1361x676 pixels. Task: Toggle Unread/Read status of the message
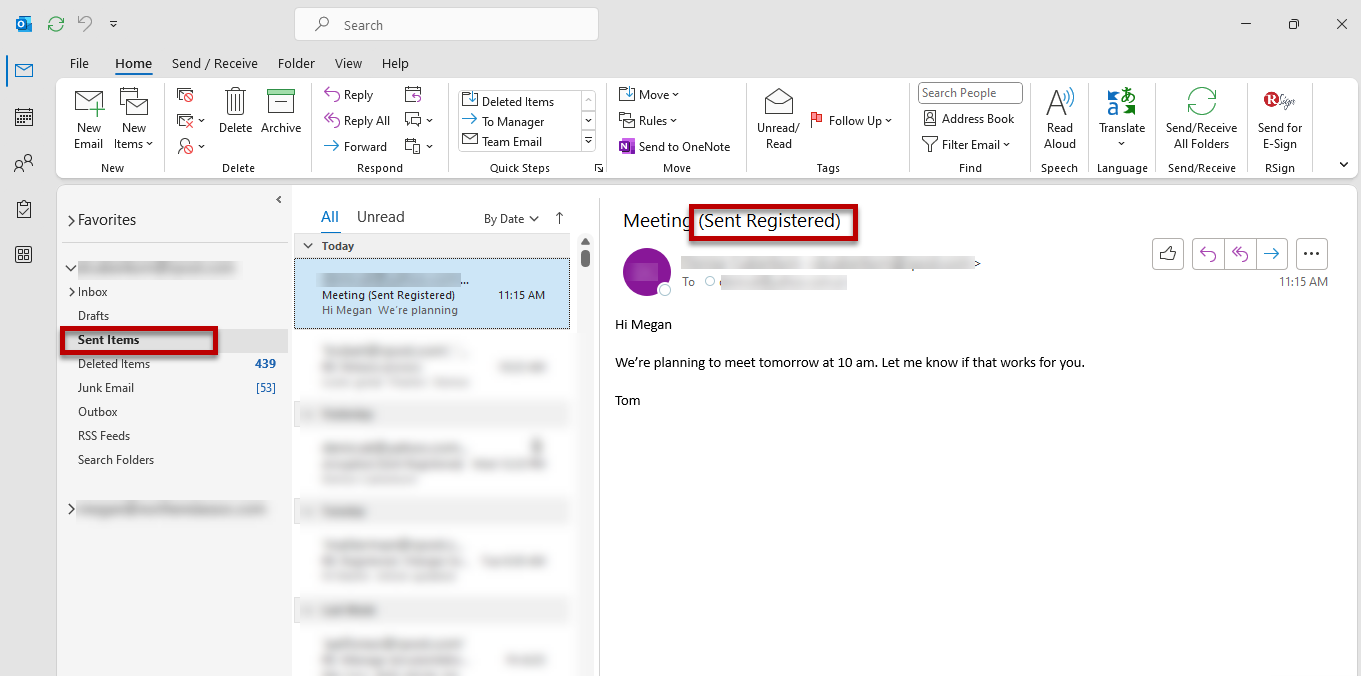(778, 117)
